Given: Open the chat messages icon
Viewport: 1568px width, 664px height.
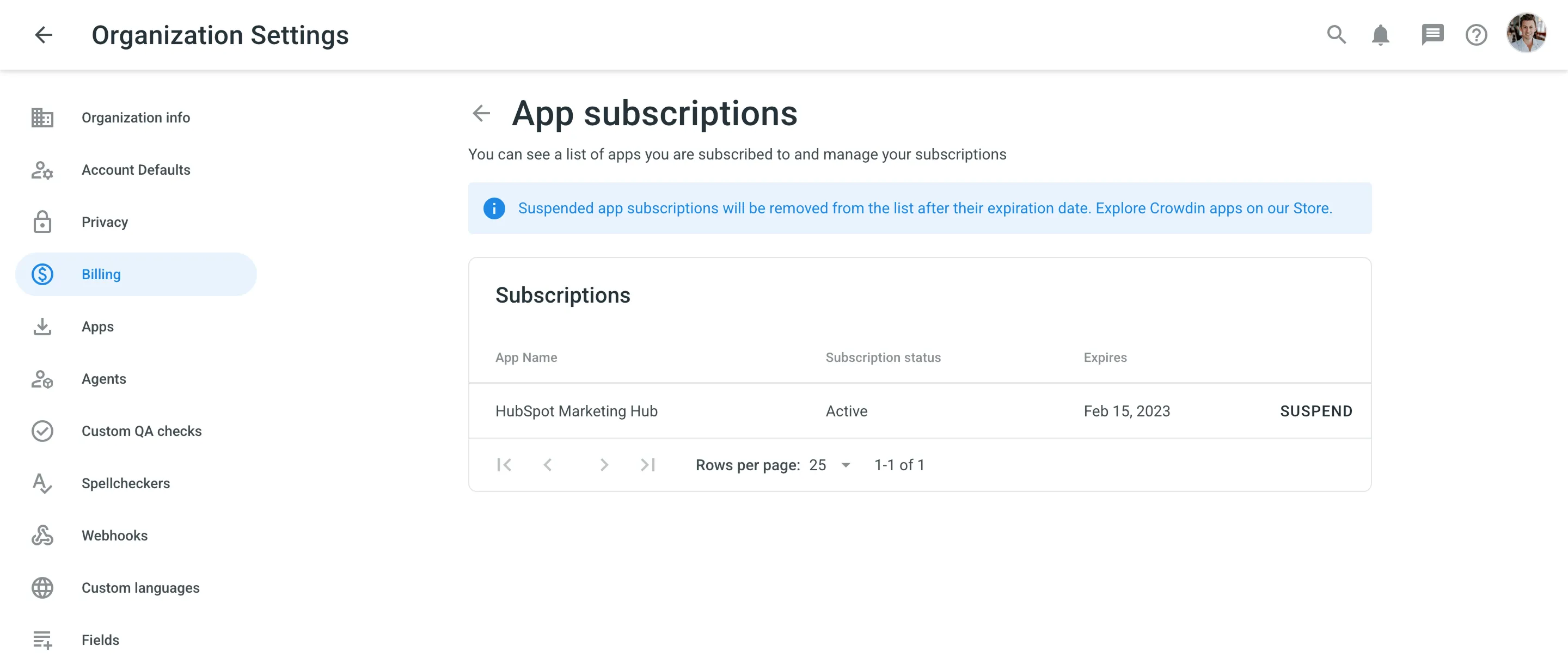Looking at the screenshot, I should pos(1432,35).
